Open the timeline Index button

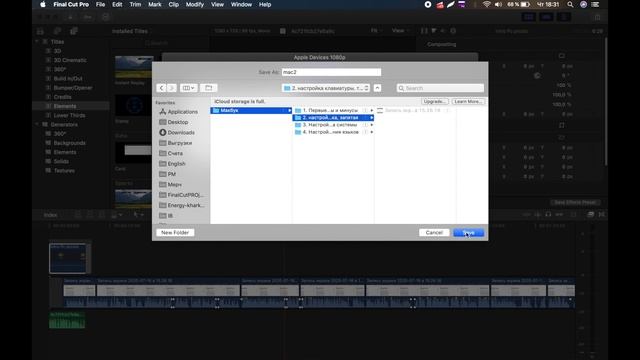[51, 215]
